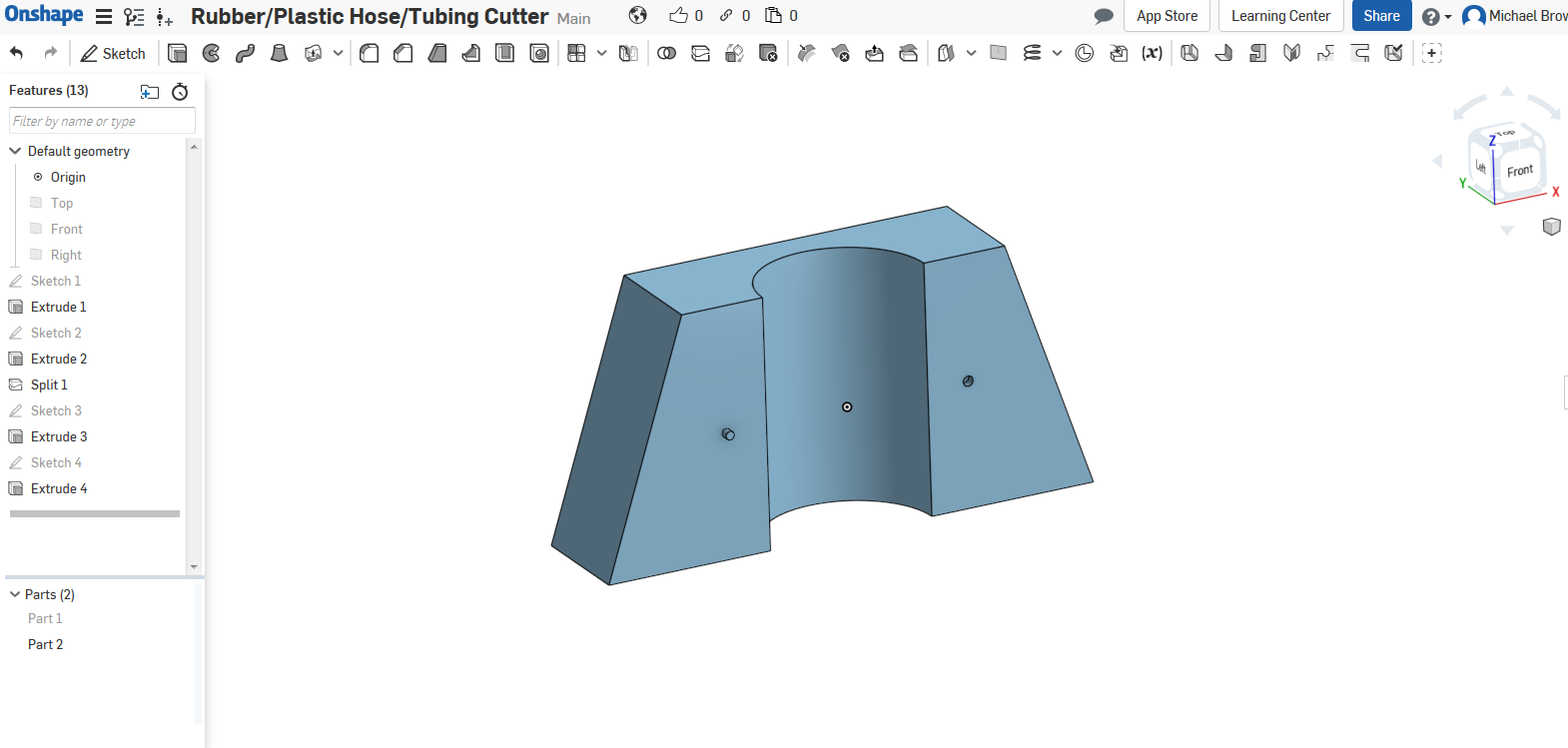Open dropdown arrow after plane tool
The image size is (1568, 748).
[971, 53]
